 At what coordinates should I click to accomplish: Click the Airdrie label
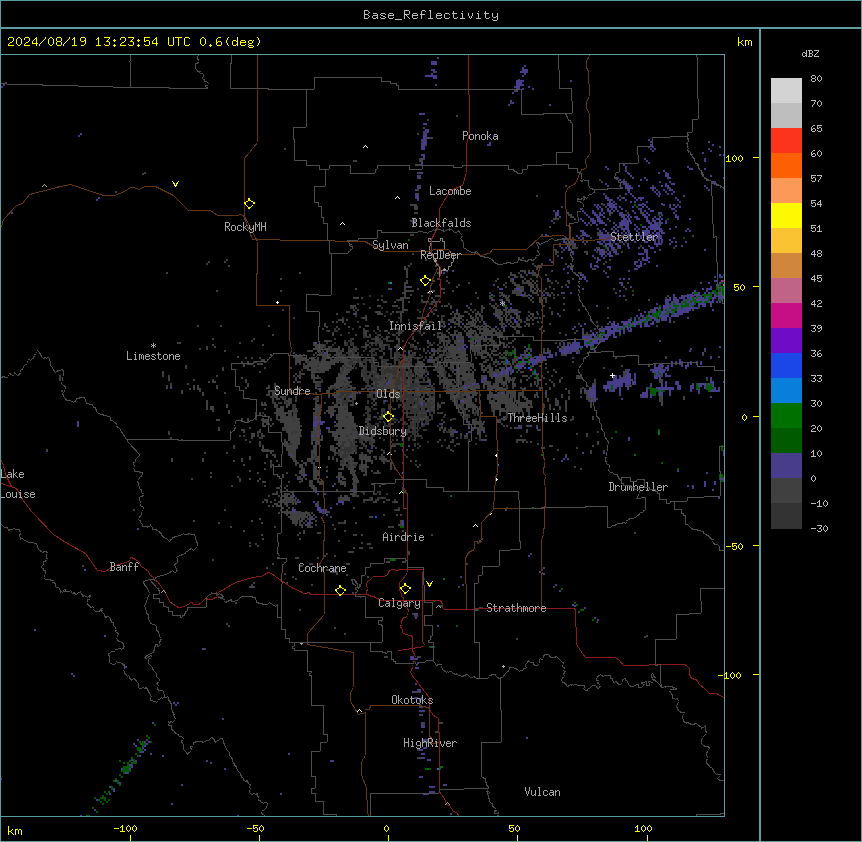(x=404, y=537)
